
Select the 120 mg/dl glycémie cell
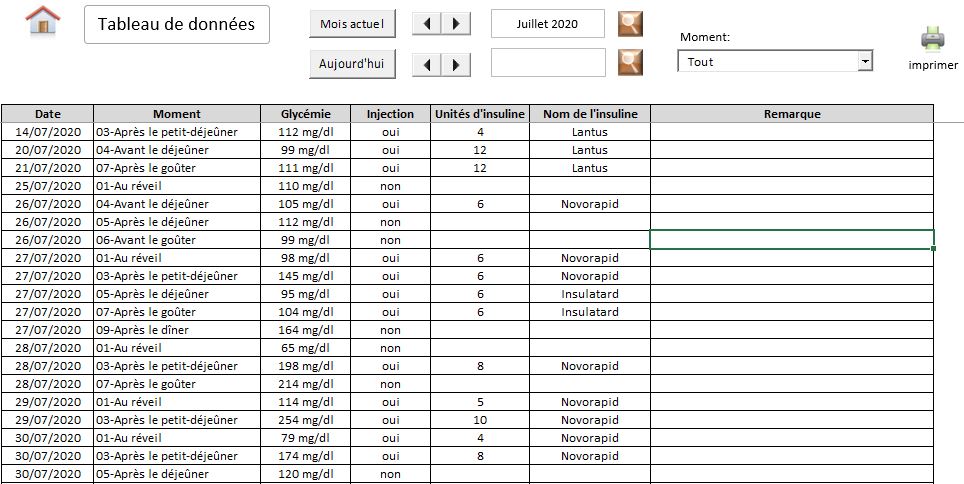pyautogui.click(x=306, y=474)
